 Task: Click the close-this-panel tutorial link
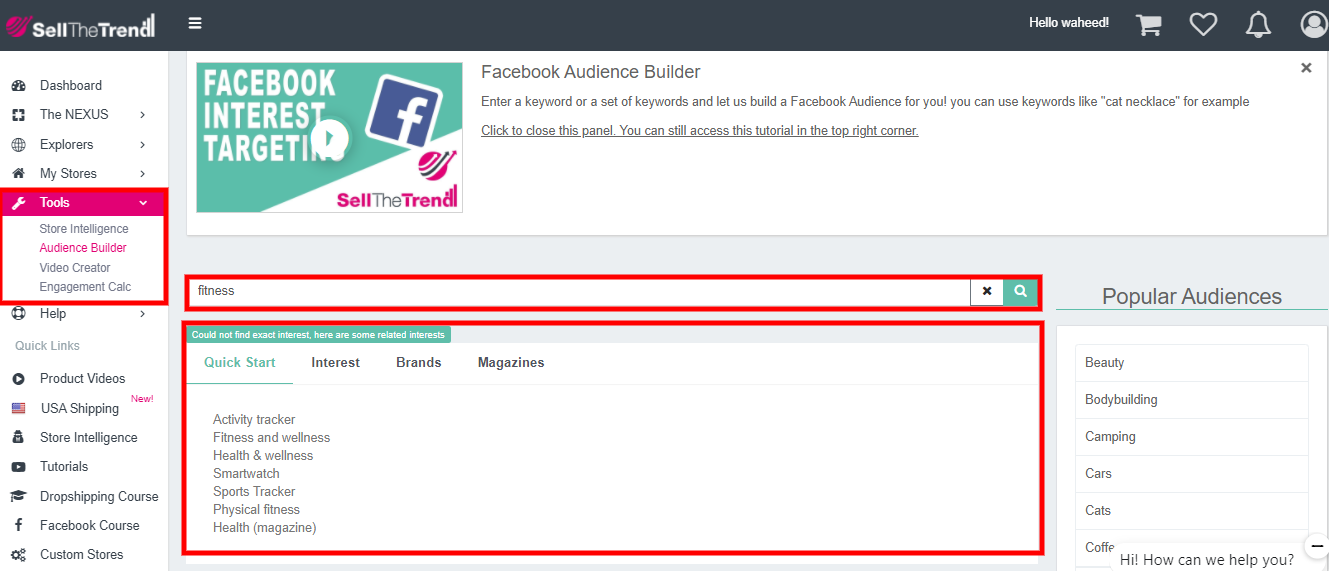[x=699, y=131]
